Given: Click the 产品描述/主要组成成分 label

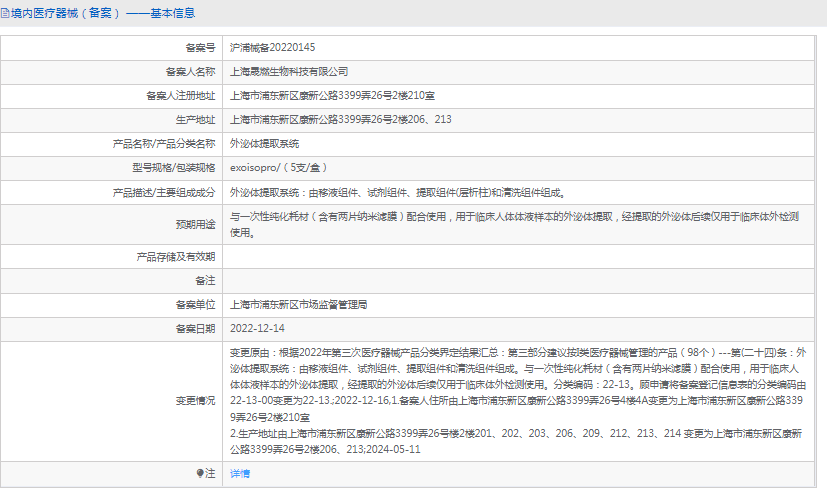Looking at the screenshot, I should click(164, 192).
